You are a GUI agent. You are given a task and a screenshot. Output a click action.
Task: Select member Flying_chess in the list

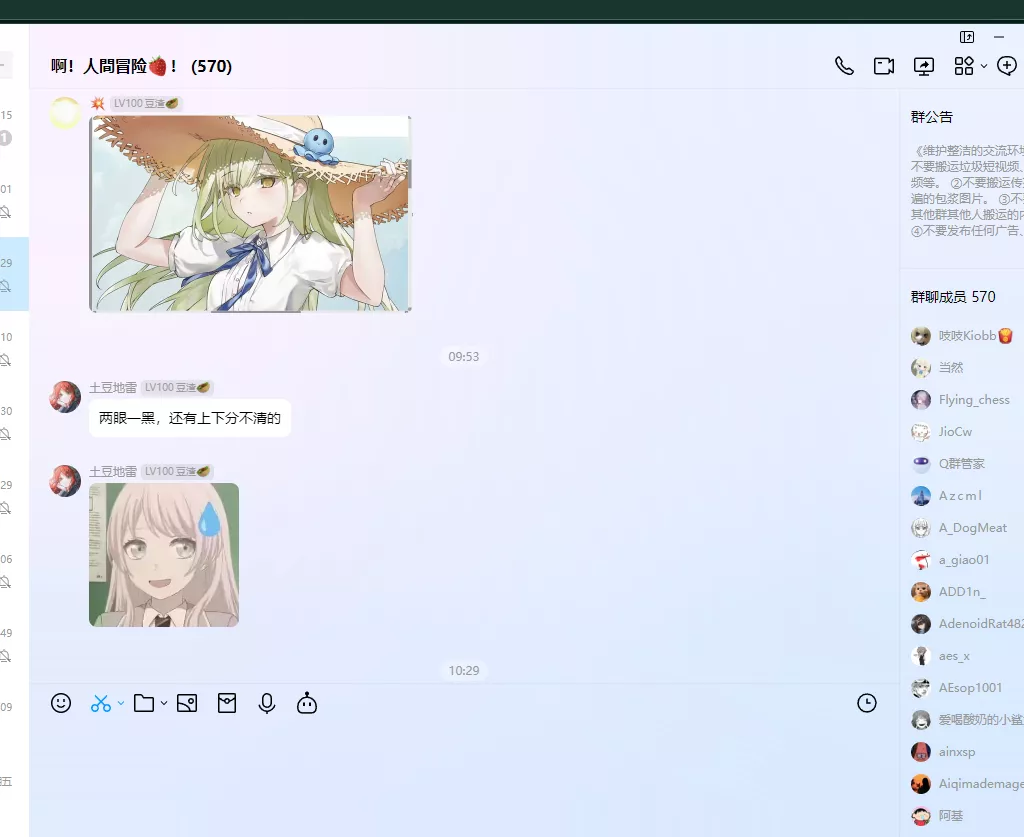click(x=973, y=400)
